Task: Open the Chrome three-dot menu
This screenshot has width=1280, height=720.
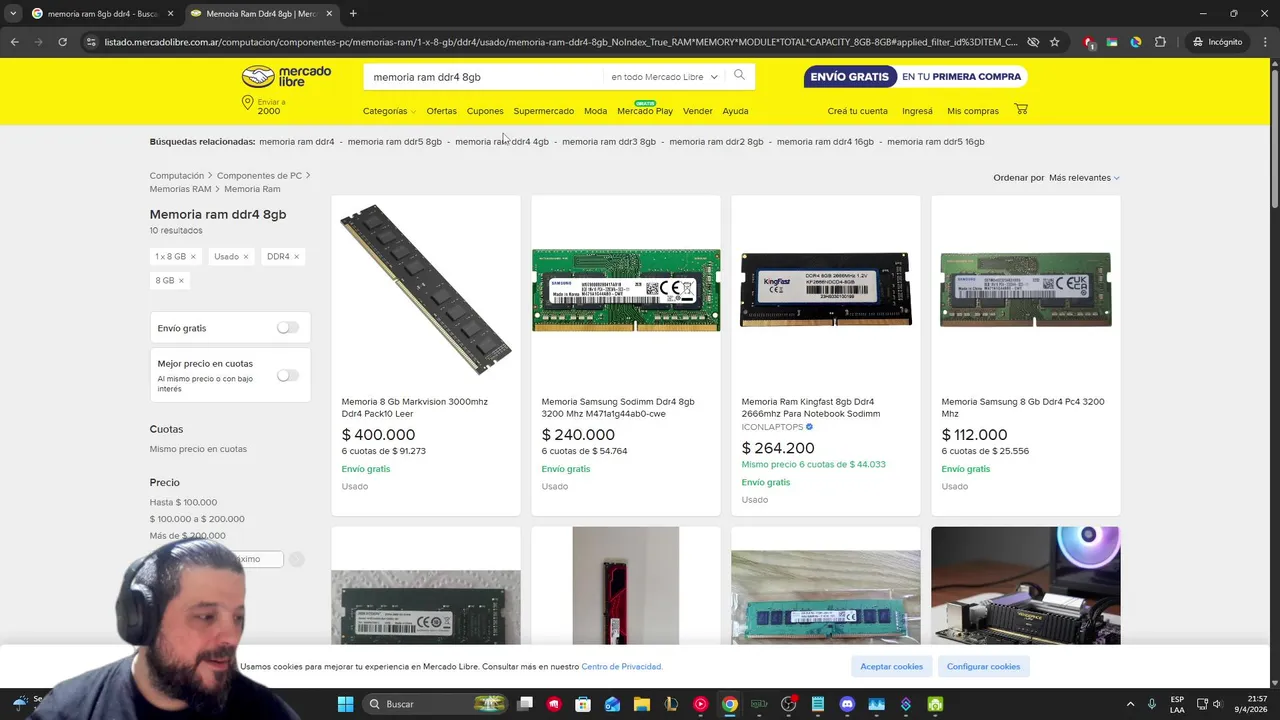Action: [x=1265, y=42]
